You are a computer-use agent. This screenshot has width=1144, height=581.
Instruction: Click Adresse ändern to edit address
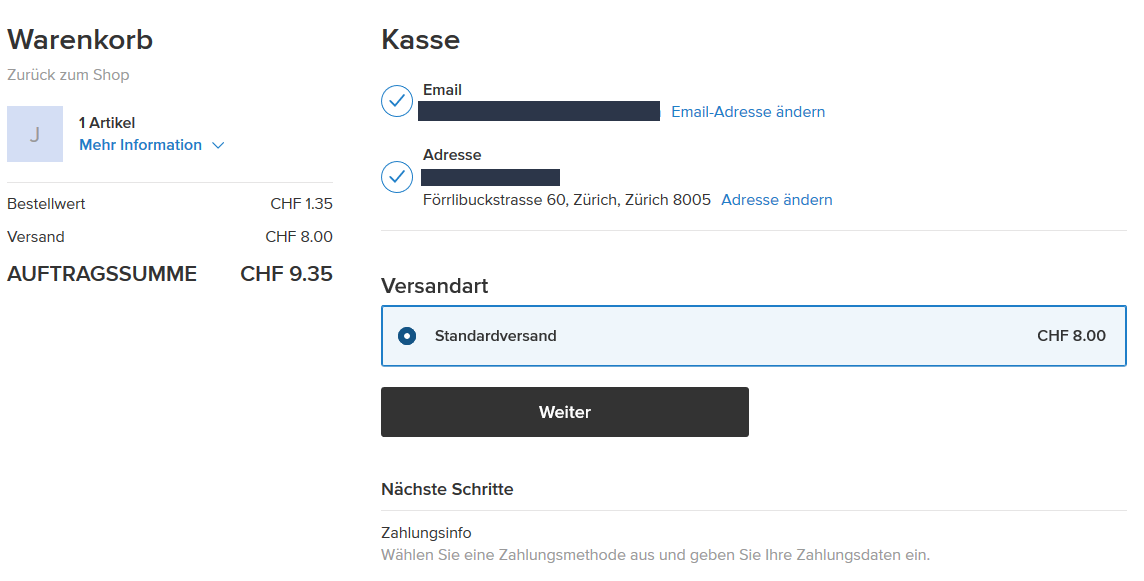coord(777,200)
